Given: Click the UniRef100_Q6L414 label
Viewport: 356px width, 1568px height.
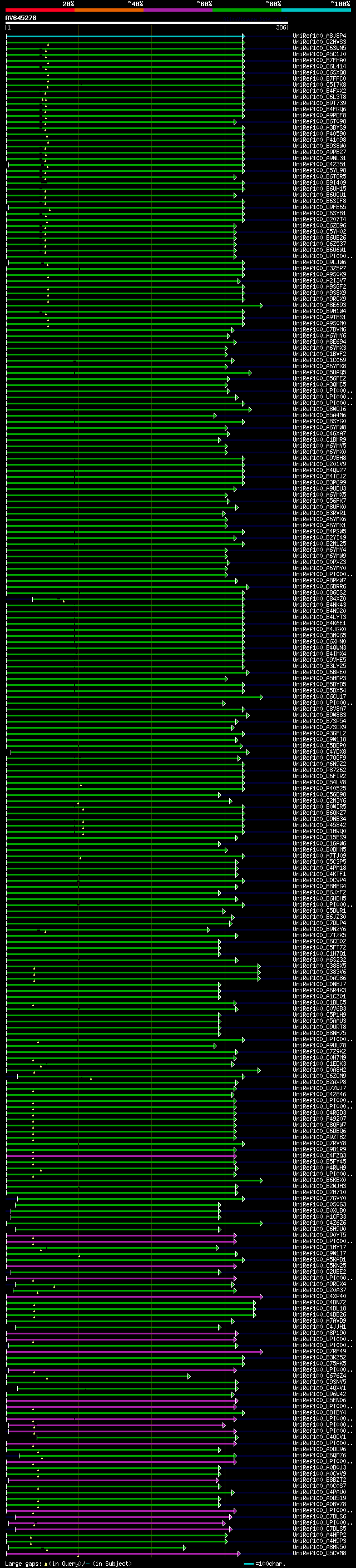Looking at the screenshot, I should 319,66.
